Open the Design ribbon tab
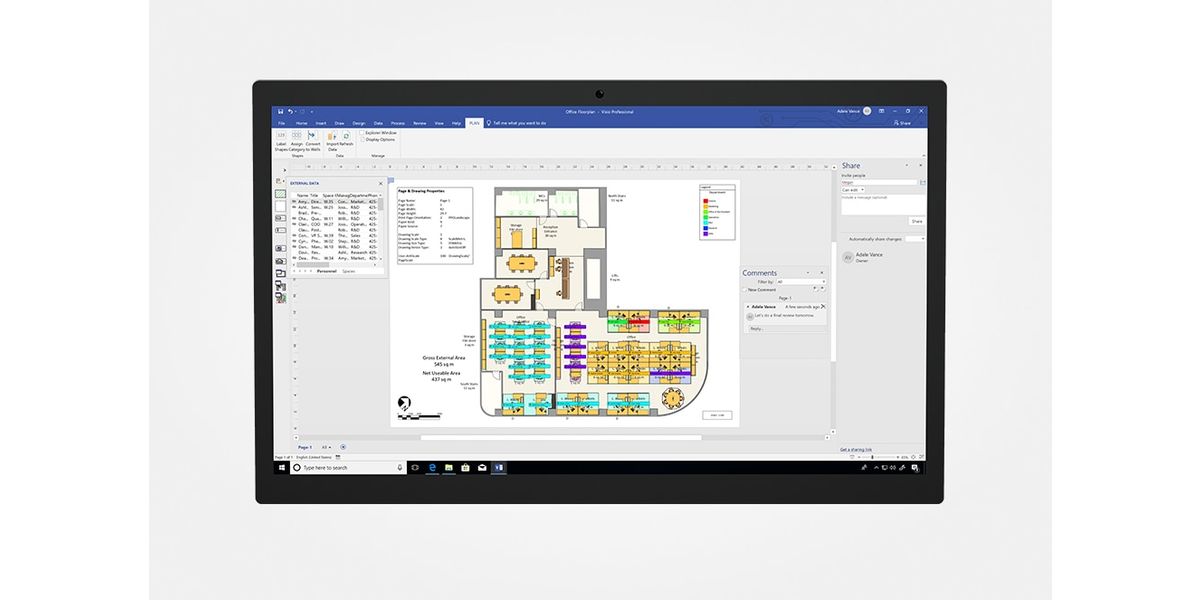1200x600 pixels. [x=359, y=123]
